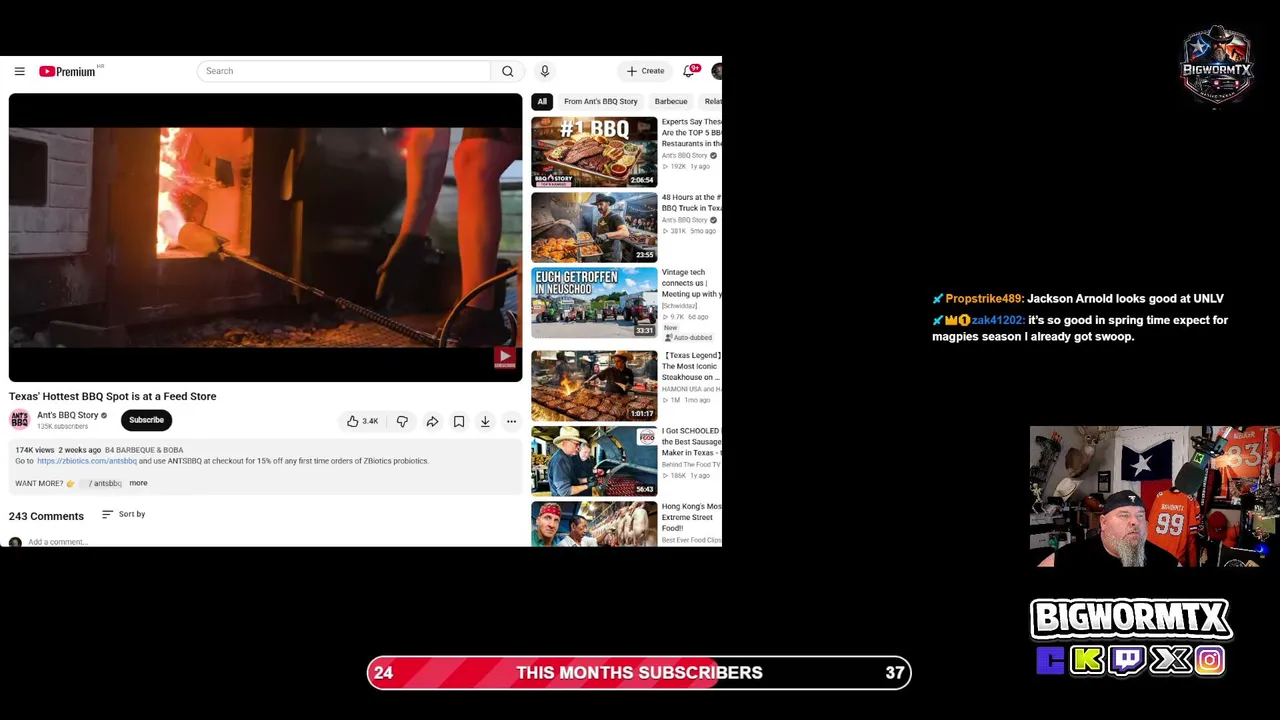Click the search magnifier button

(x=507, y=71)
